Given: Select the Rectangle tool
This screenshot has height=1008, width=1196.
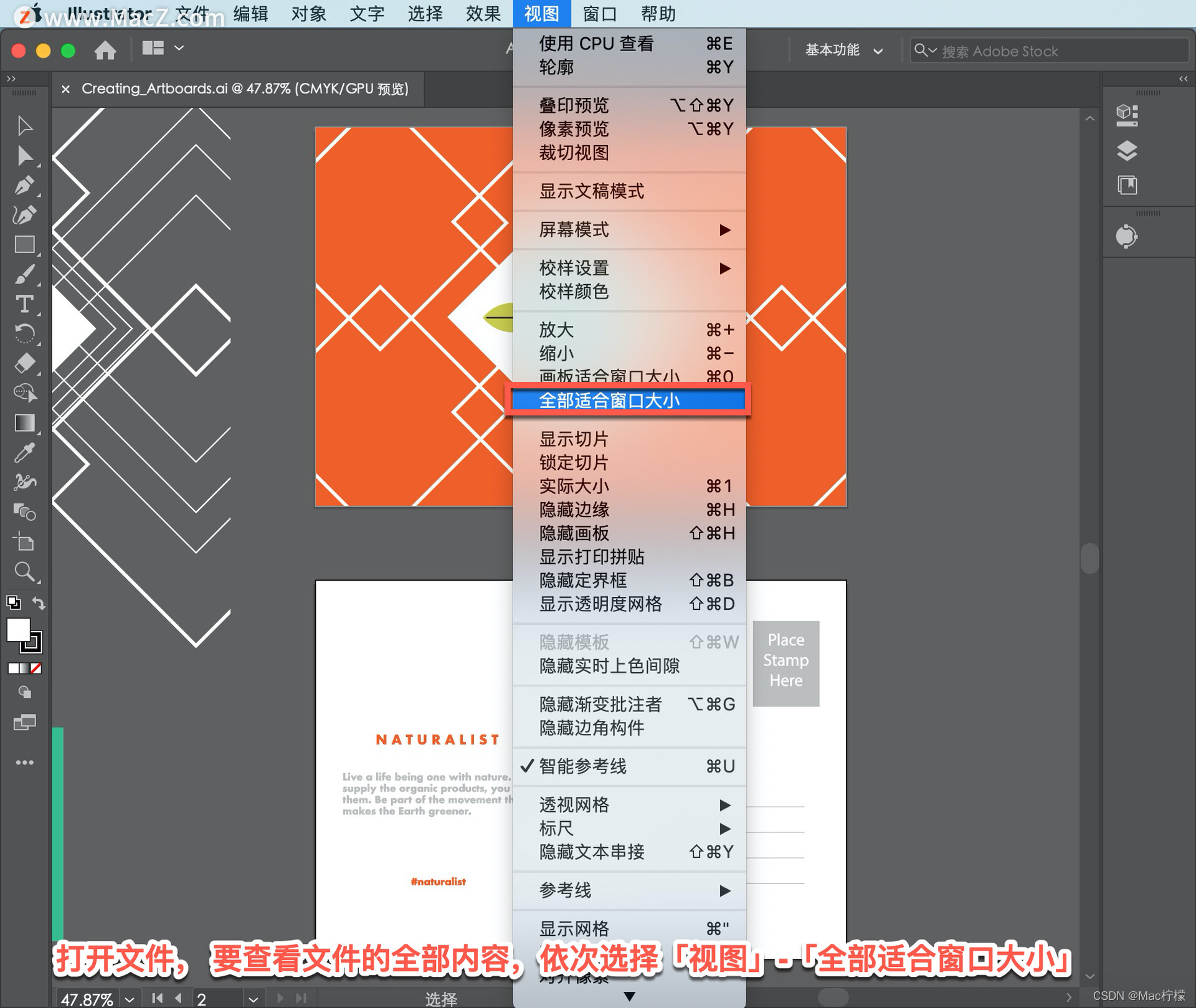Looking at the screenshot, I should (x=24, y=244).
